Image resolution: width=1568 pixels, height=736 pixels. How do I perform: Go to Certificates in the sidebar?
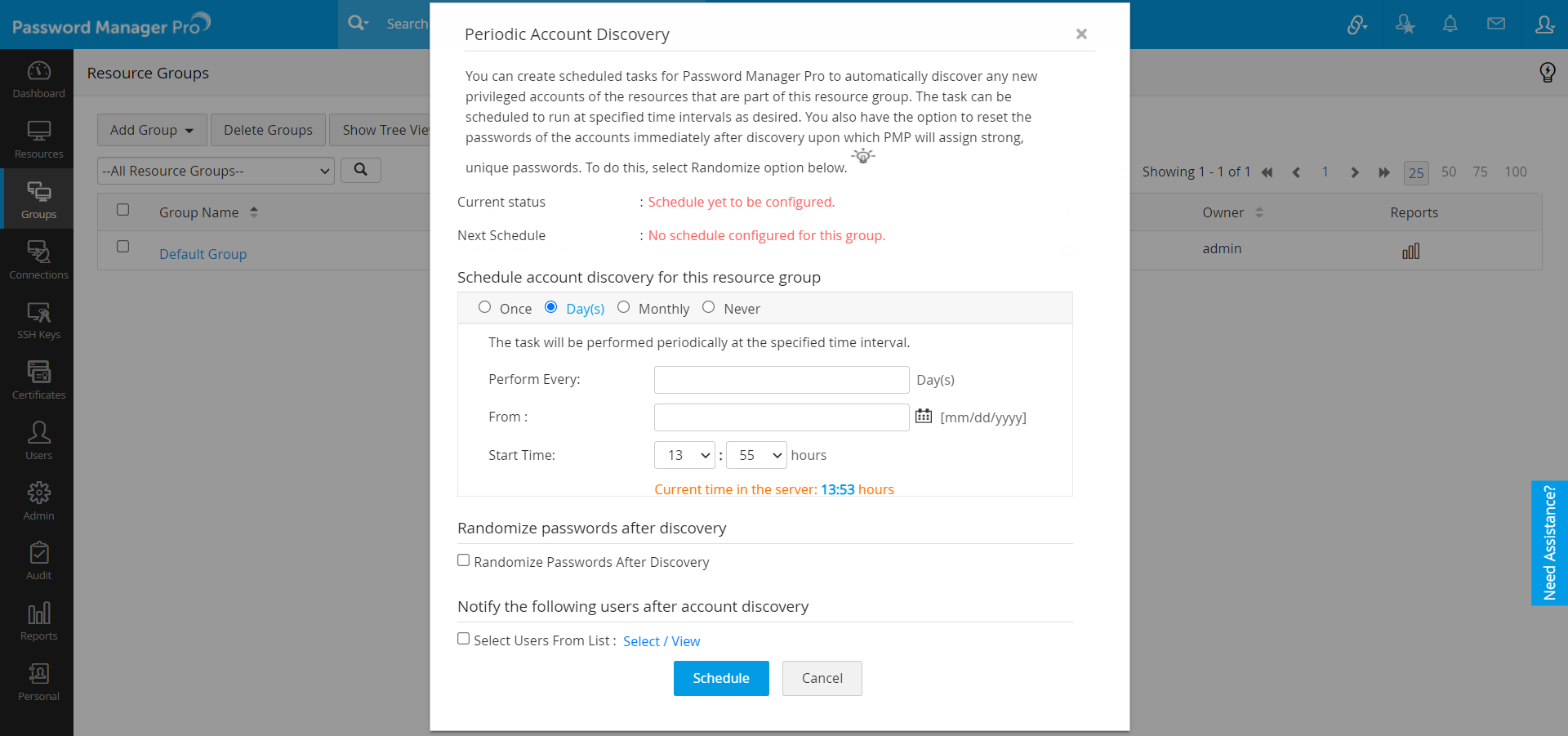pyautogui.click(x=38, y=381)
